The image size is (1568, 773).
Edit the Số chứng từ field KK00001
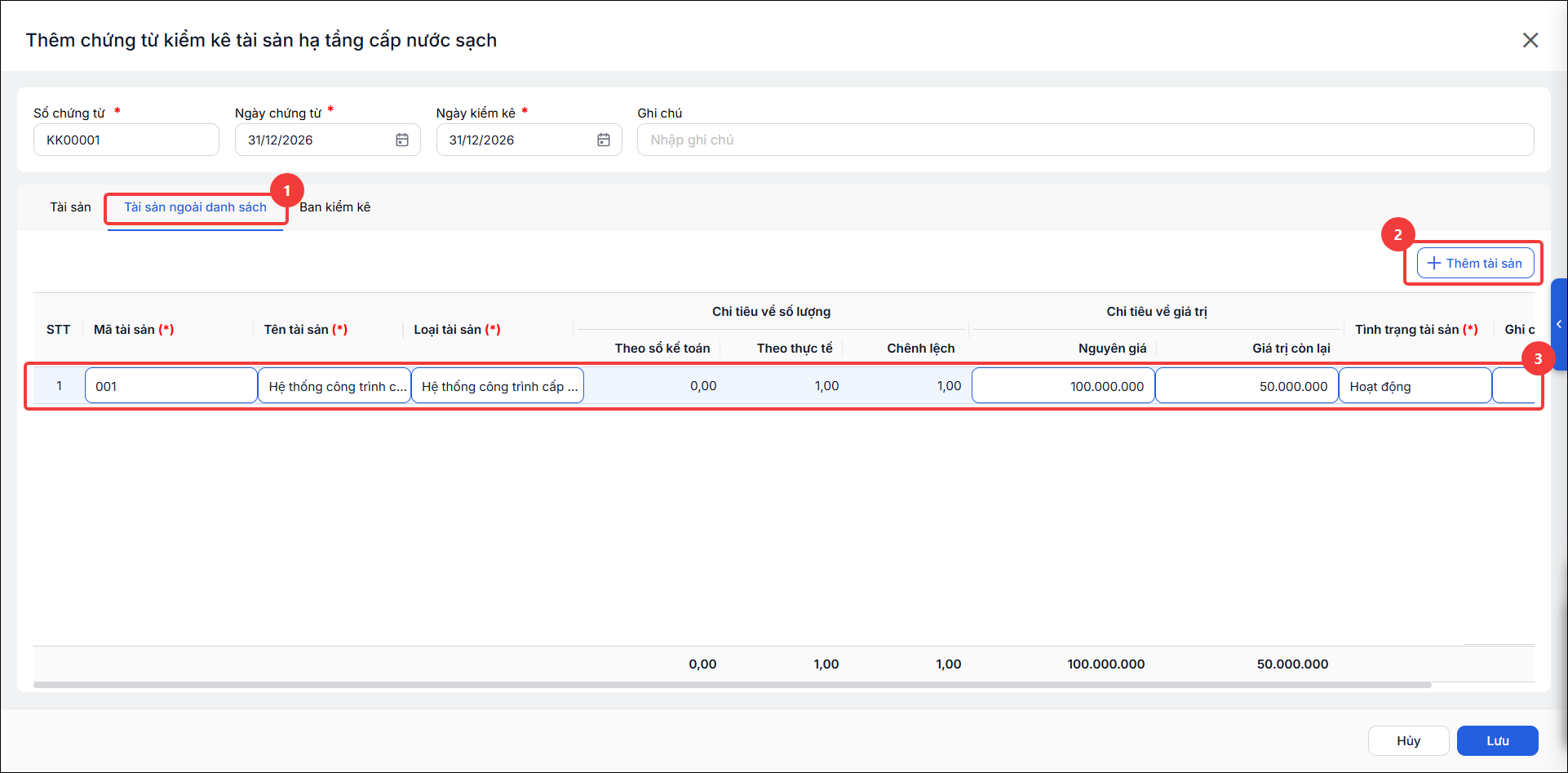[126, 140]
